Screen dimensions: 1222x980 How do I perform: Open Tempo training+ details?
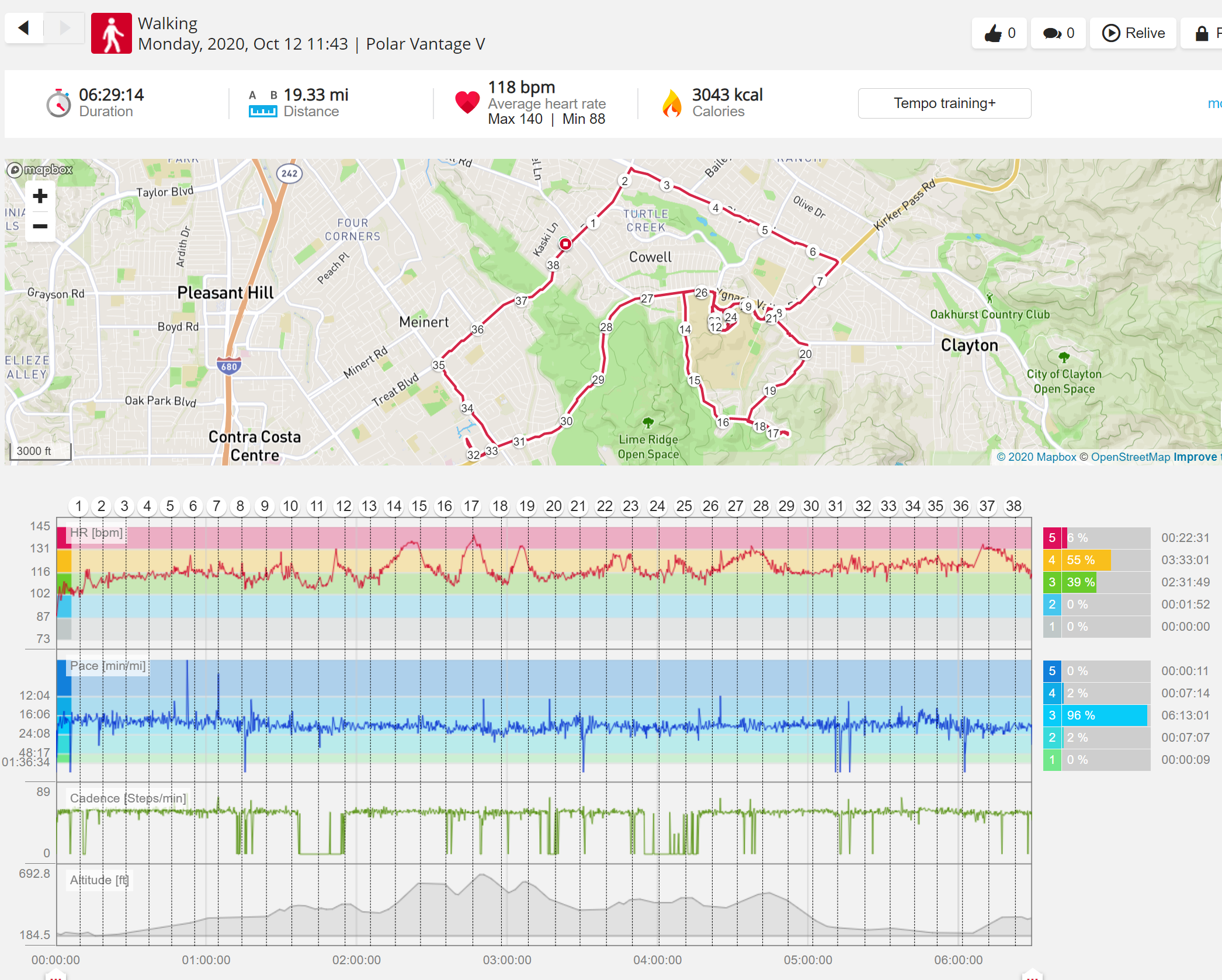pos(944,103)
